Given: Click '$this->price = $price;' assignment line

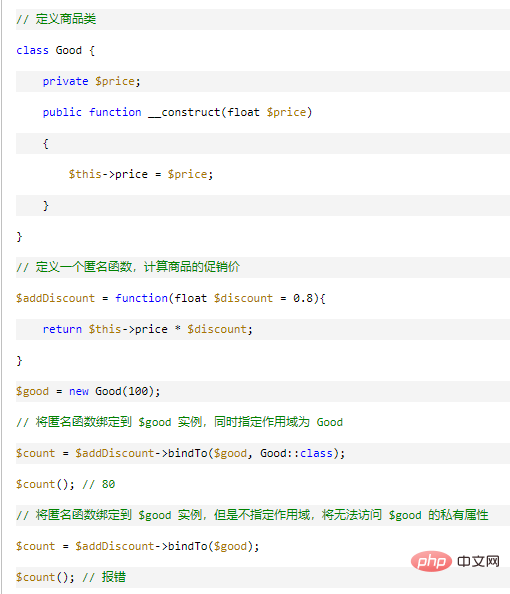Looking at the screenshot, I should point(141,174).
